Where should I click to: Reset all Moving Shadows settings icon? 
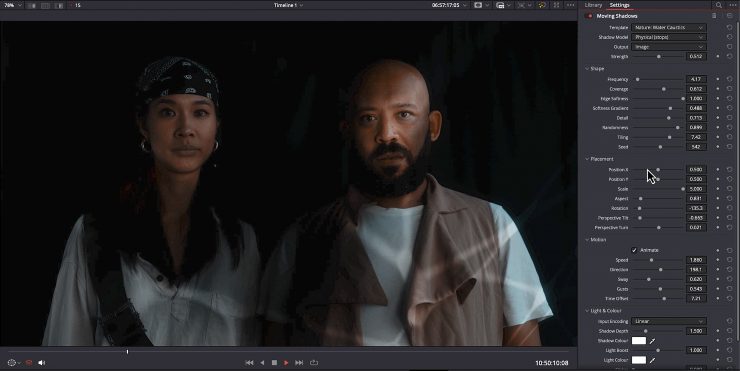pos(730,16)
